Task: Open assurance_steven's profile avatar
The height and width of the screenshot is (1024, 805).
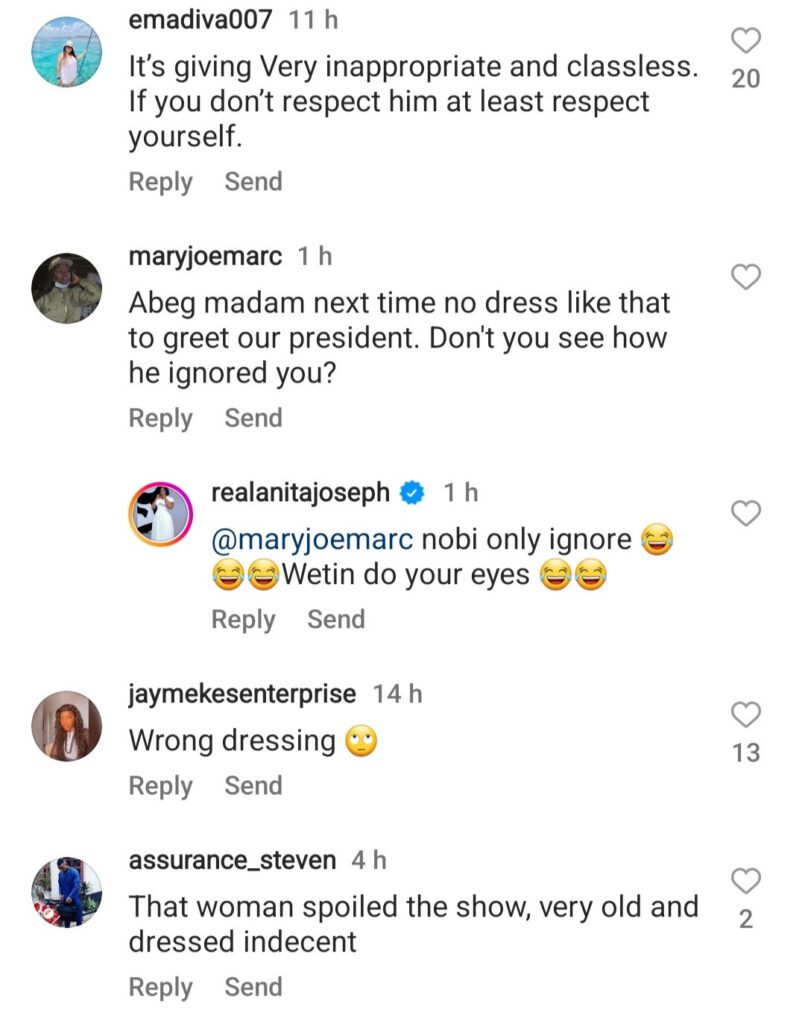Action: 67,892
